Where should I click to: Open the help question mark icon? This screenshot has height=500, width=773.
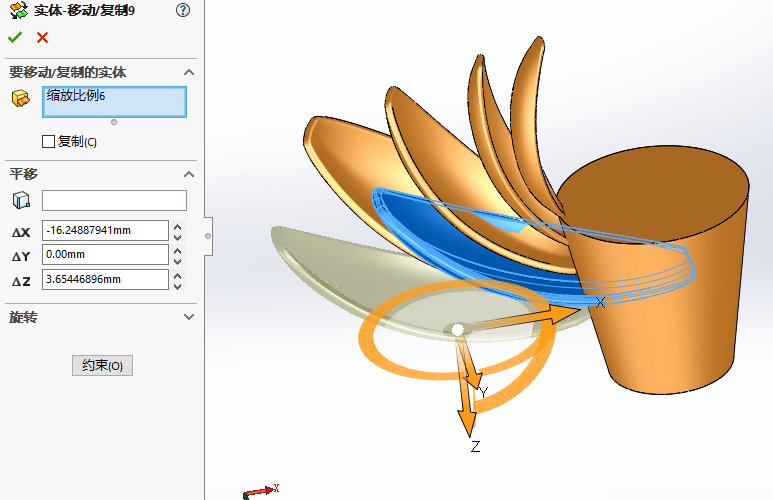coord(182,10)
